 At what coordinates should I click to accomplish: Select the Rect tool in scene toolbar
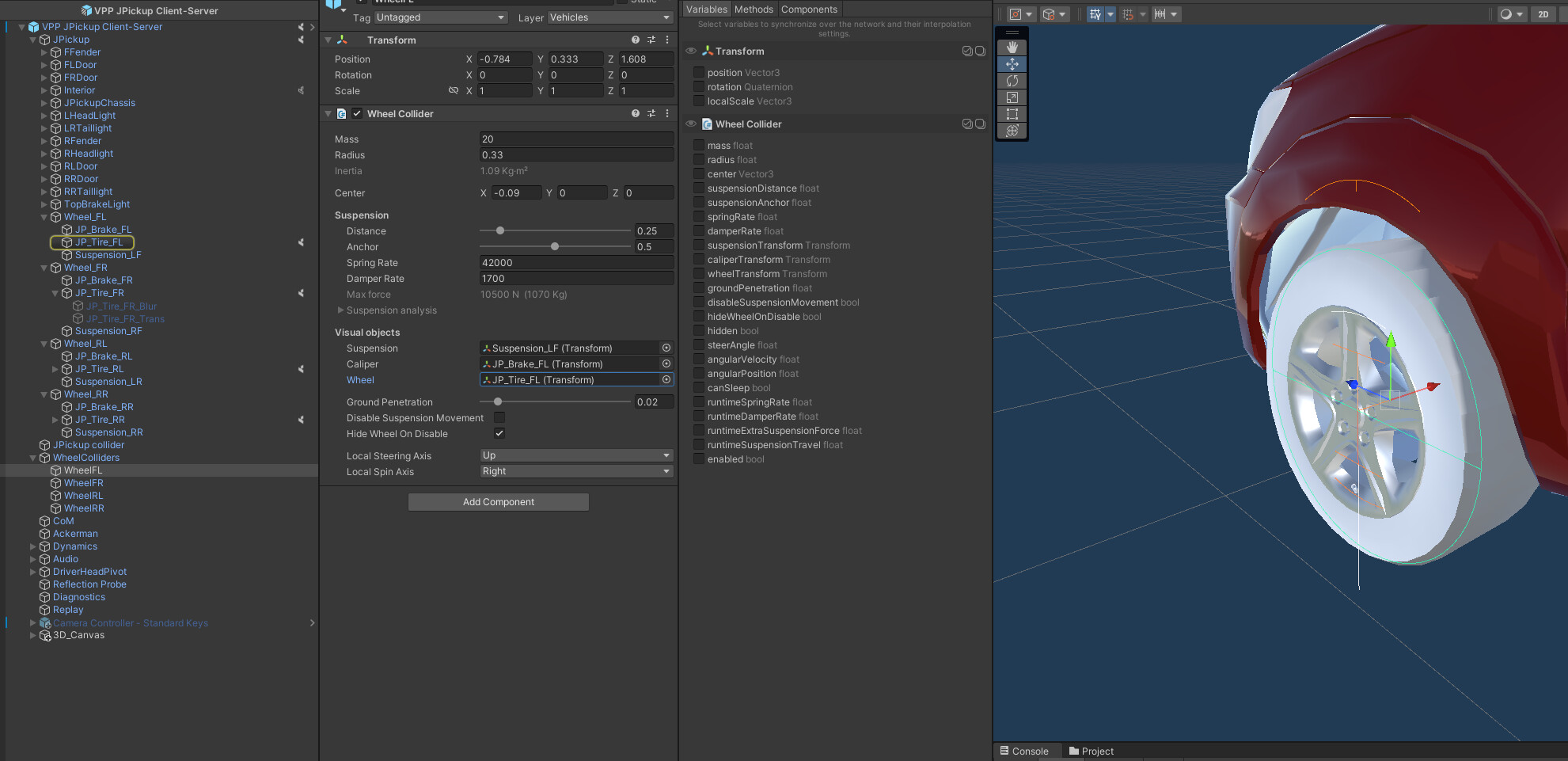[1012, 114]
